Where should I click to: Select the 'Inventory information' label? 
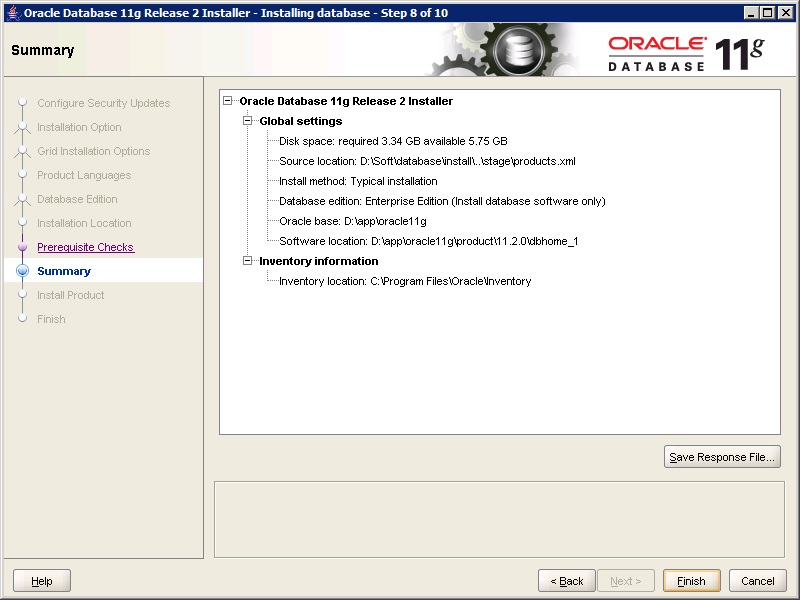tap(319, 261)
